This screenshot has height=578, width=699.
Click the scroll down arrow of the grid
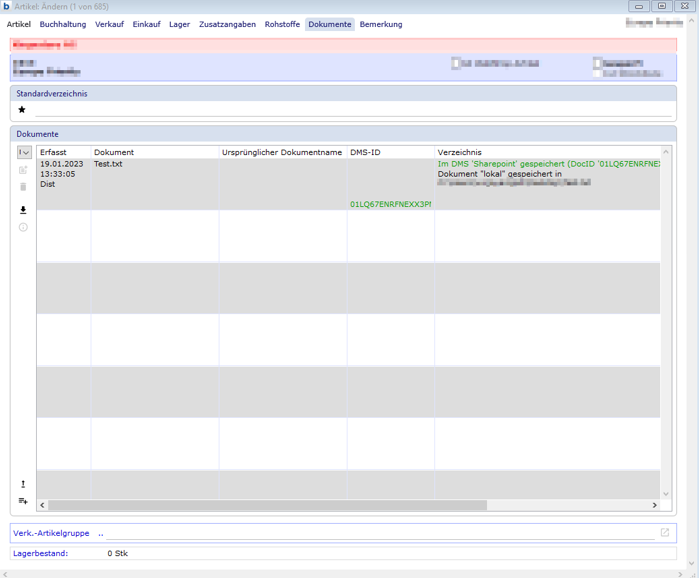click(x=666, y=494)
